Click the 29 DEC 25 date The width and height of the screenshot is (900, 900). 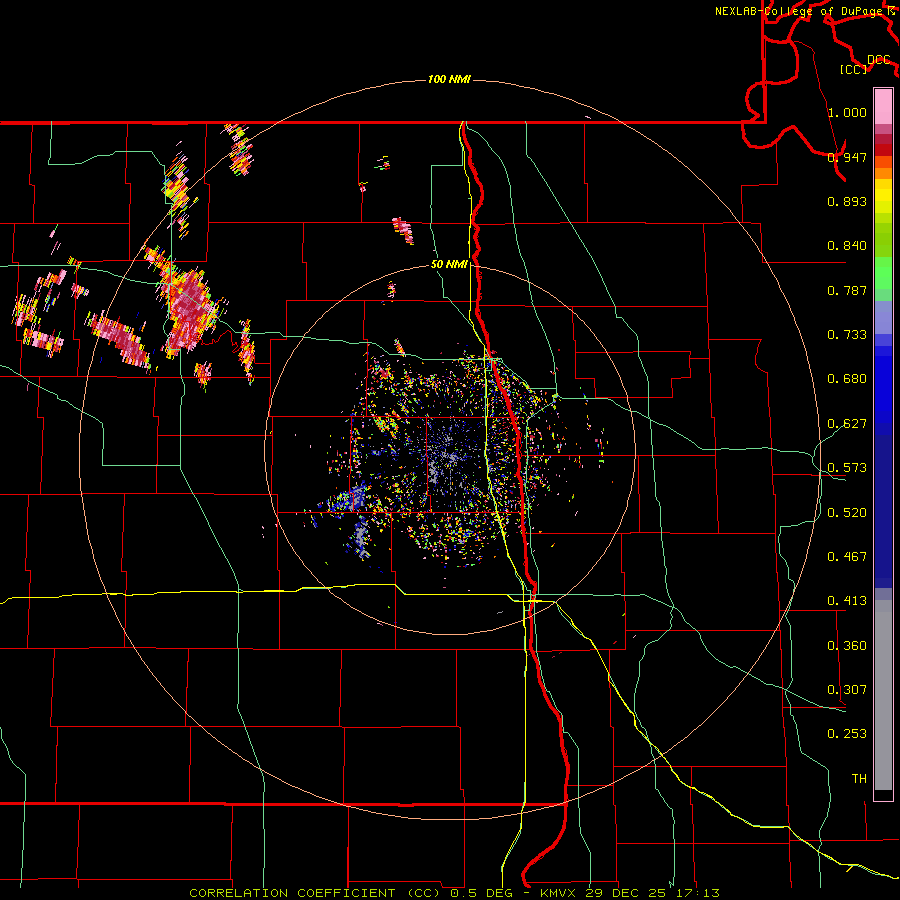[626, 893]
